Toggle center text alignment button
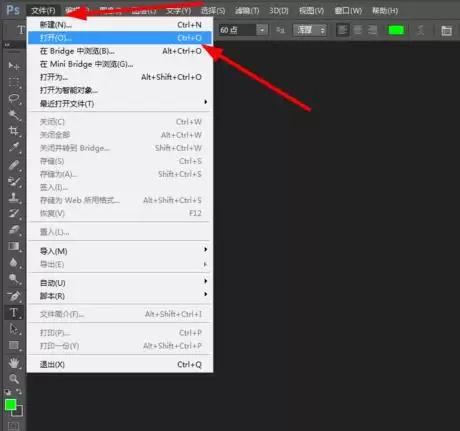 tap(358, 30)
